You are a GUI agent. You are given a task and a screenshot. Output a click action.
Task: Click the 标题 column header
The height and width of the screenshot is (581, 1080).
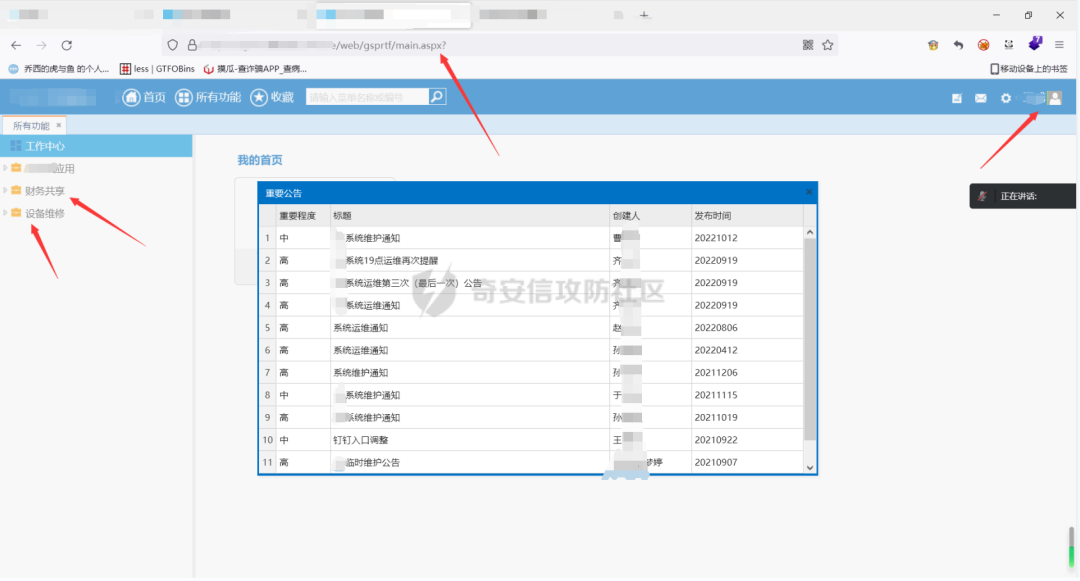pyautogui.click(x=470, y=215)
